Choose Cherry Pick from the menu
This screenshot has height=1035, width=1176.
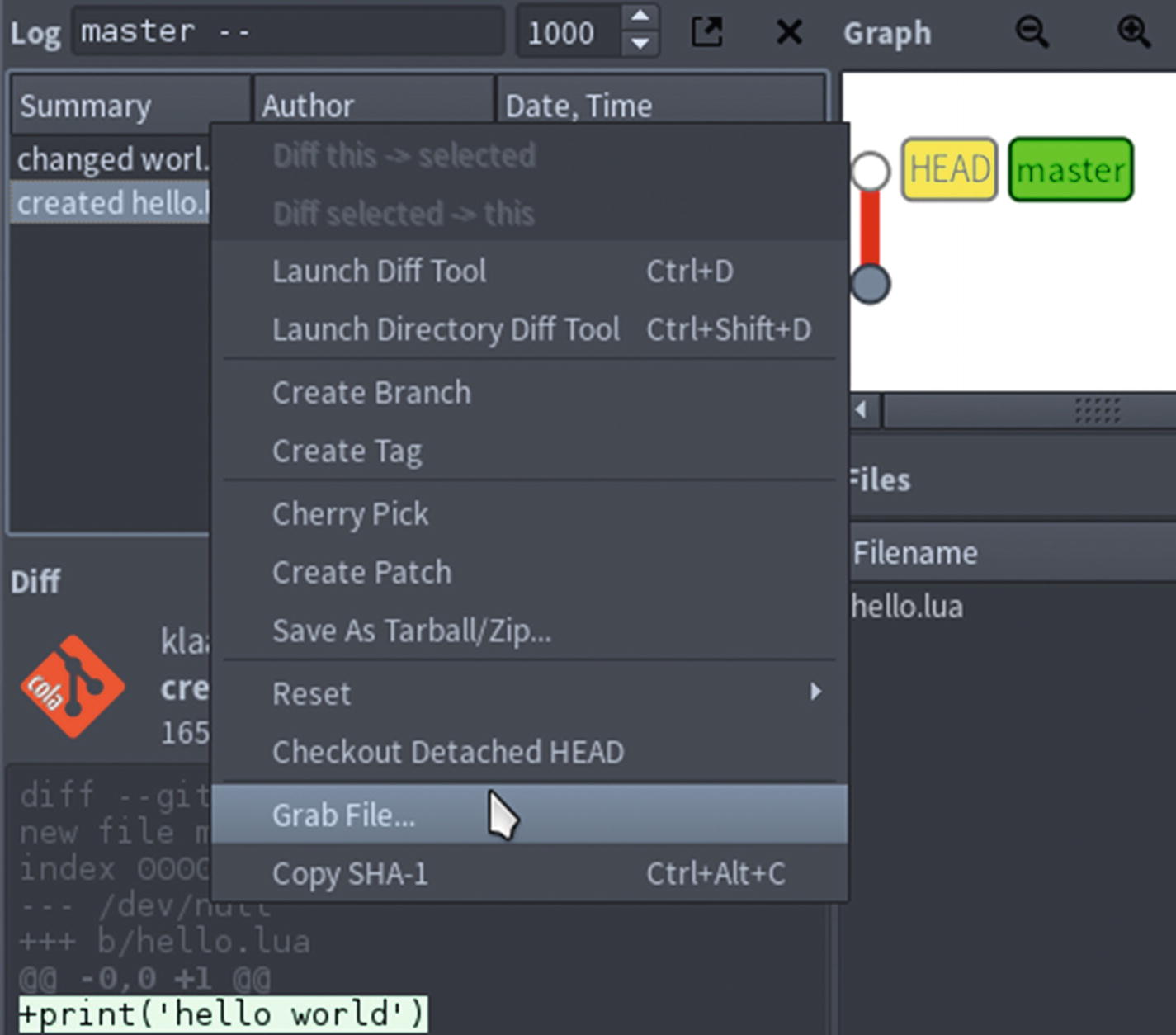pyautogui.click(x=530, y=513)
